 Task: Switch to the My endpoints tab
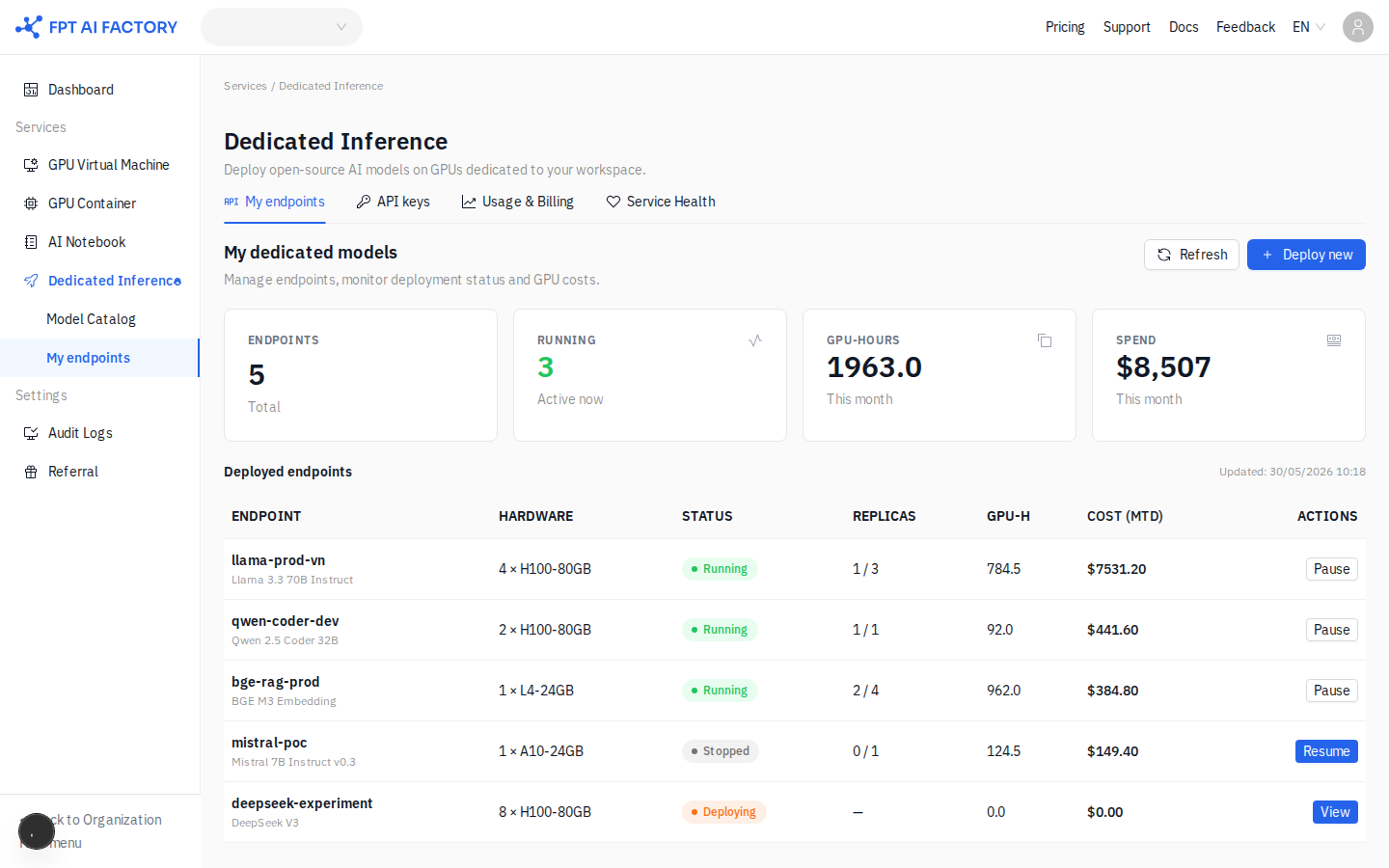(x=274, y=202)
